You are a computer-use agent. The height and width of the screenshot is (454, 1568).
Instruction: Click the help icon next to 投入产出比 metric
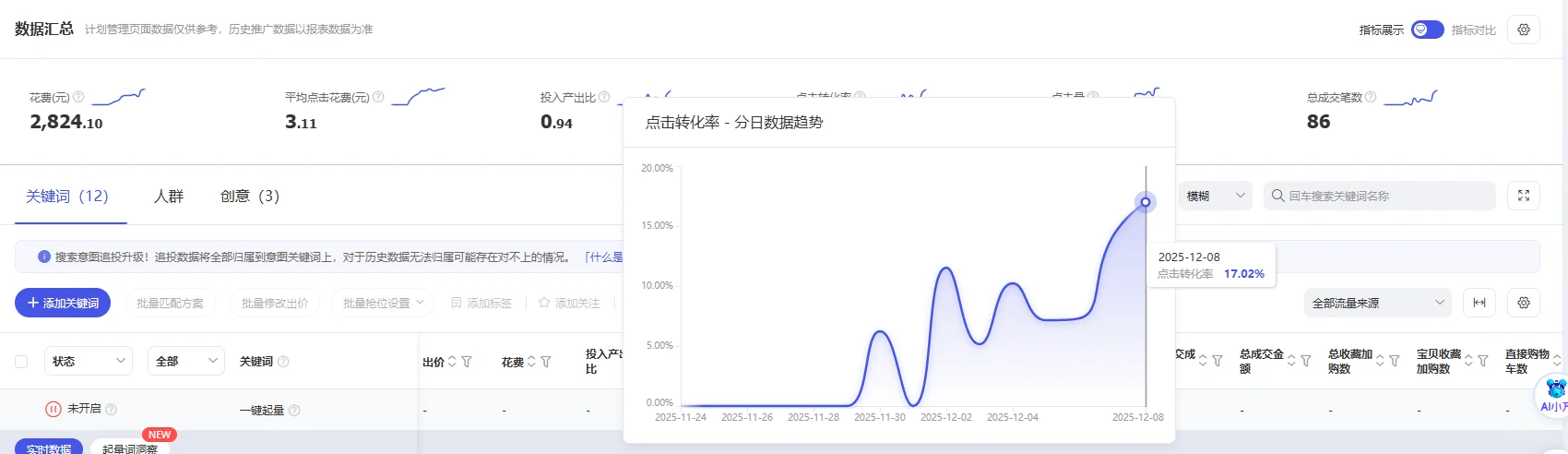pos(604,97)
